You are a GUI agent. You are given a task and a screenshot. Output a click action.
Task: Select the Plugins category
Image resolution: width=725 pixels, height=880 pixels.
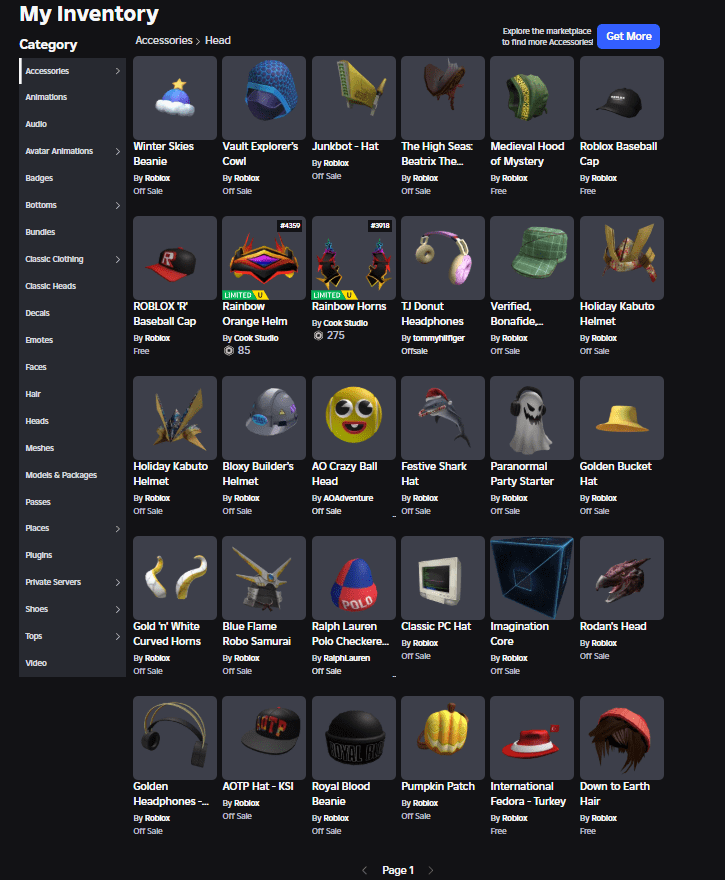pos(39,555)
